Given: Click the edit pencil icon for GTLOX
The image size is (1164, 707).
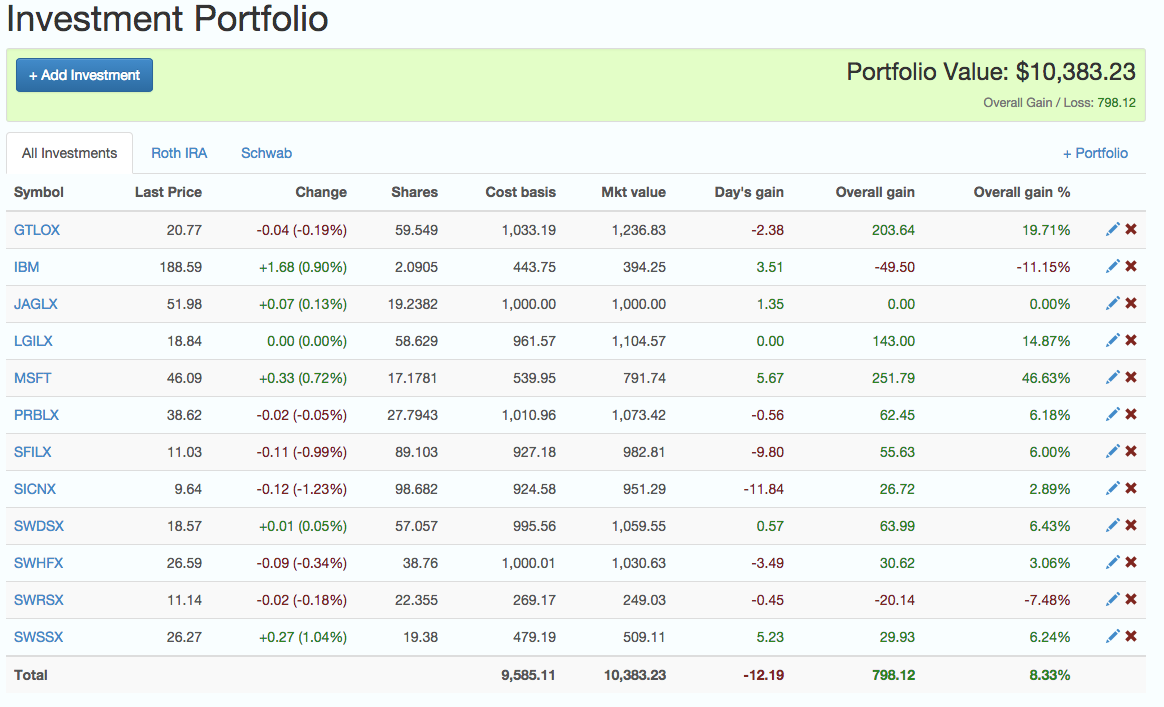Looking at the screenshot, I should (x=1112, y=230).
